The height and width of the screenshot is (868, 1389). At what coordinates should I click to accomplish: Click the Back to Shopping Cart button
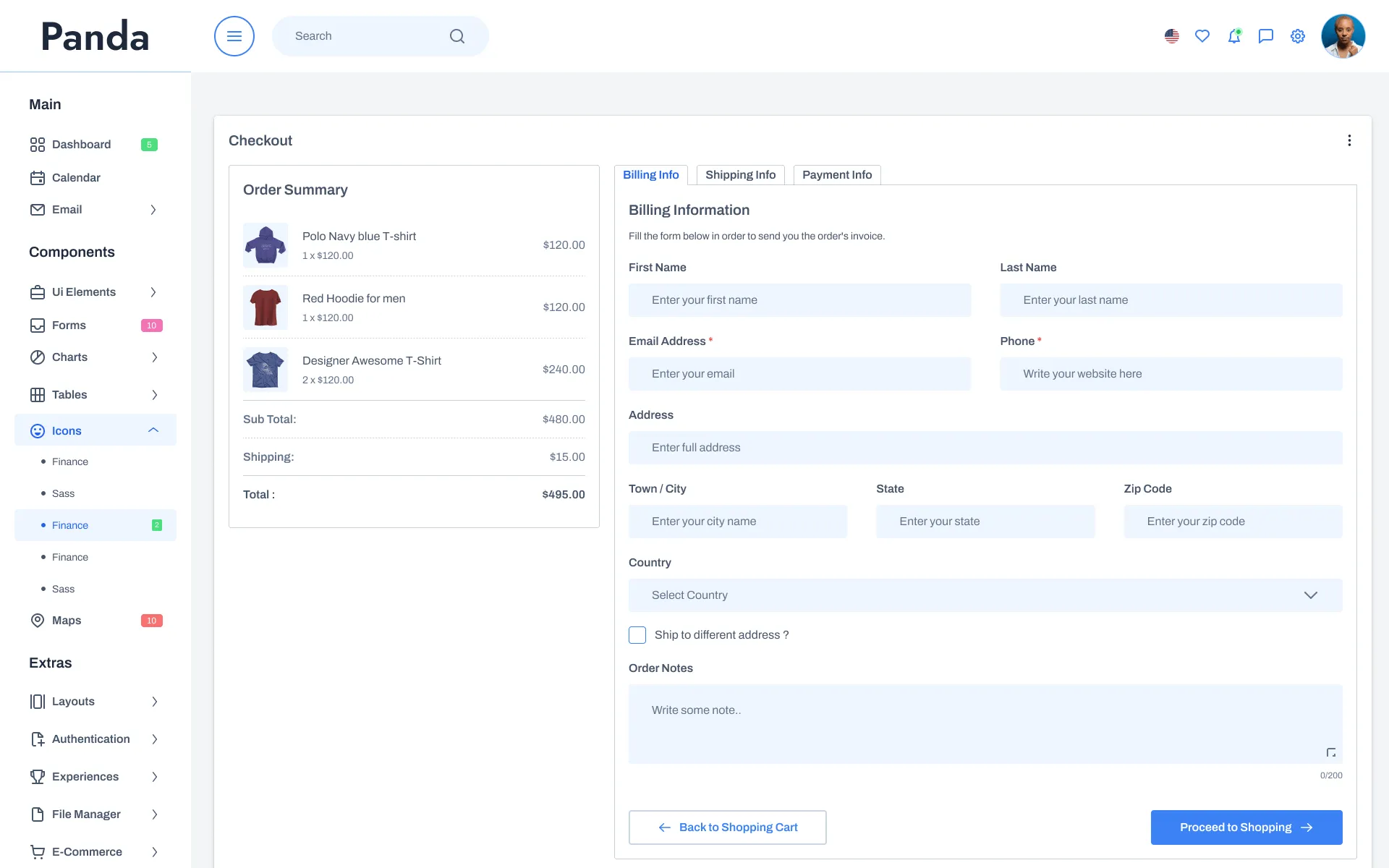[727, 827]
